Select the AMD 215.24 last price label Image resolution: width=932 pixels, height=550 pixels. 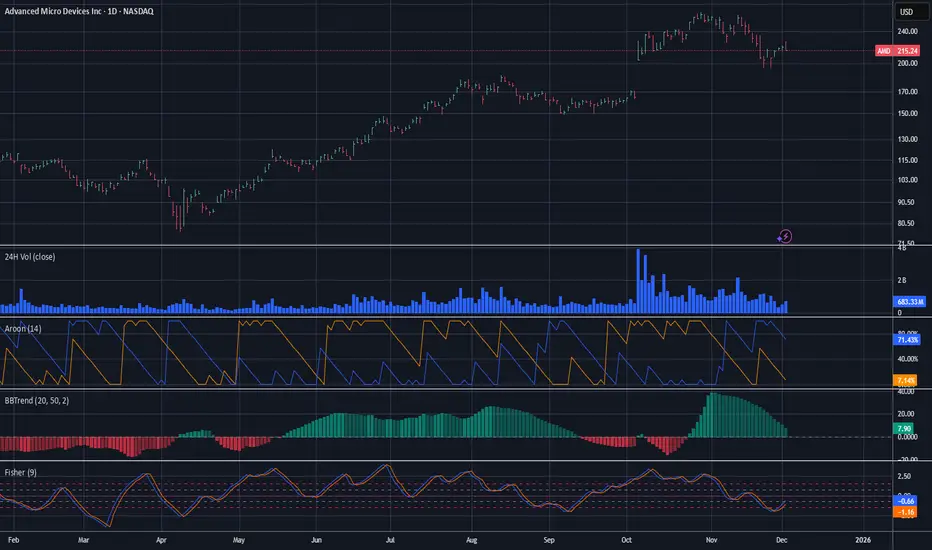898,51
